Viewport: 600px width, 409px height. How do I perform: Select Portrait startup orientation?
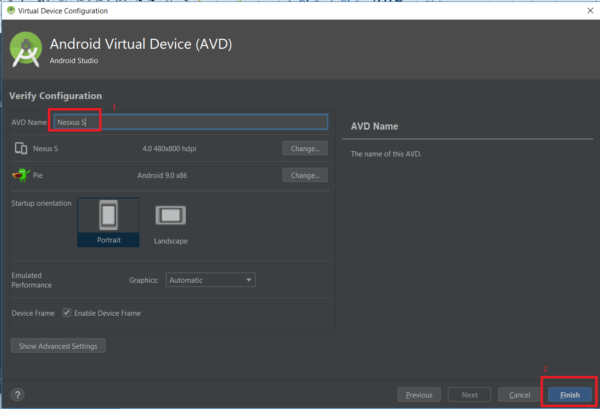coord(108,222)
